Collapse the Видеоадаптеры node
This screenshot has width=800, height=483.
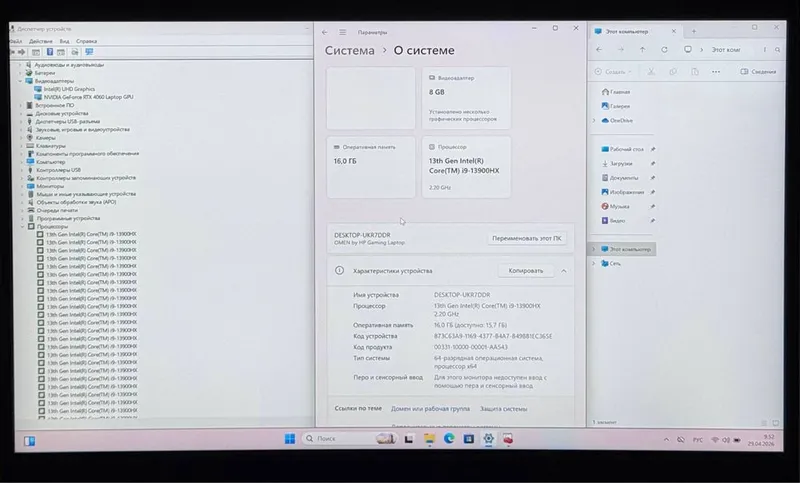pyautogui.click(x=20, y=81)
